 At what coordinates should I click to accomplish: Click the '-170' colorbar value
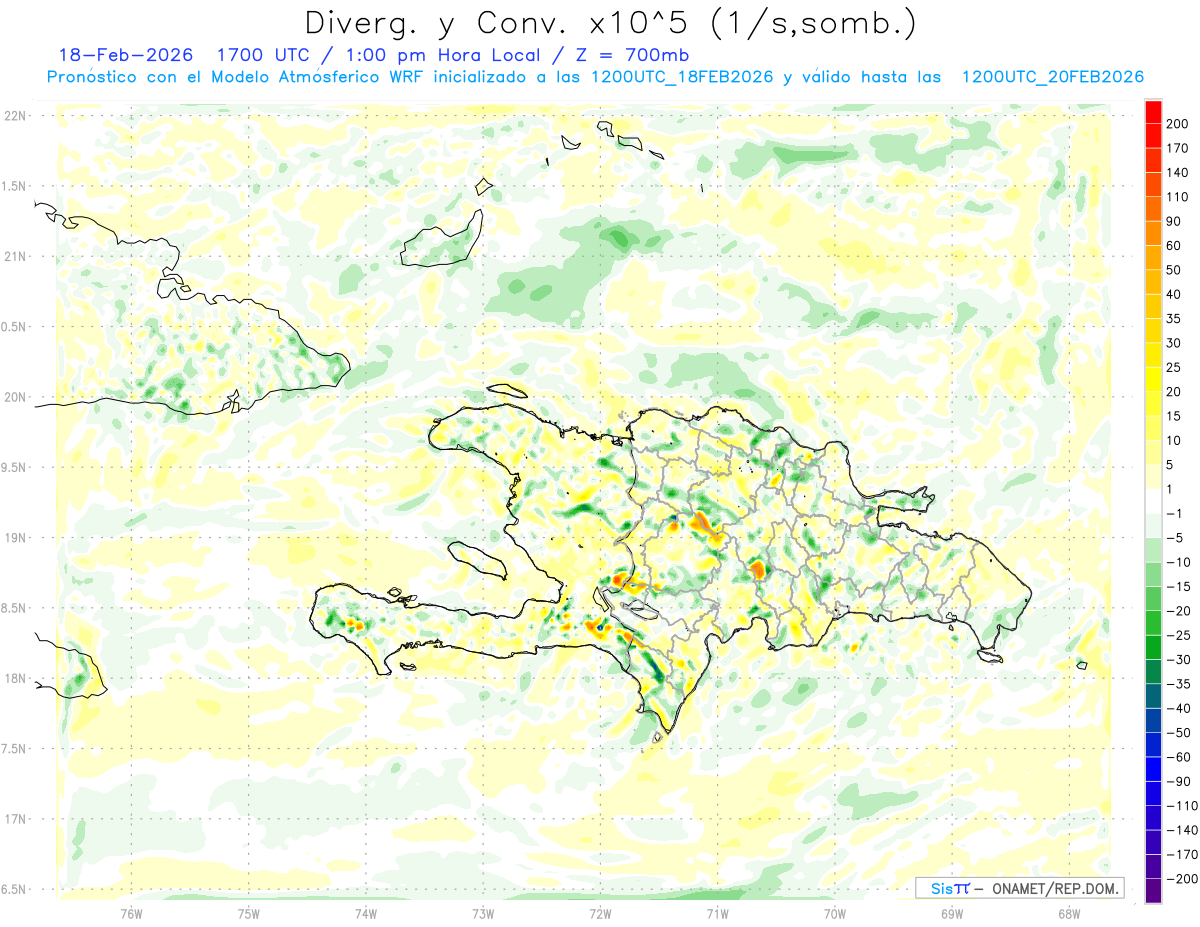point(1184,854)
